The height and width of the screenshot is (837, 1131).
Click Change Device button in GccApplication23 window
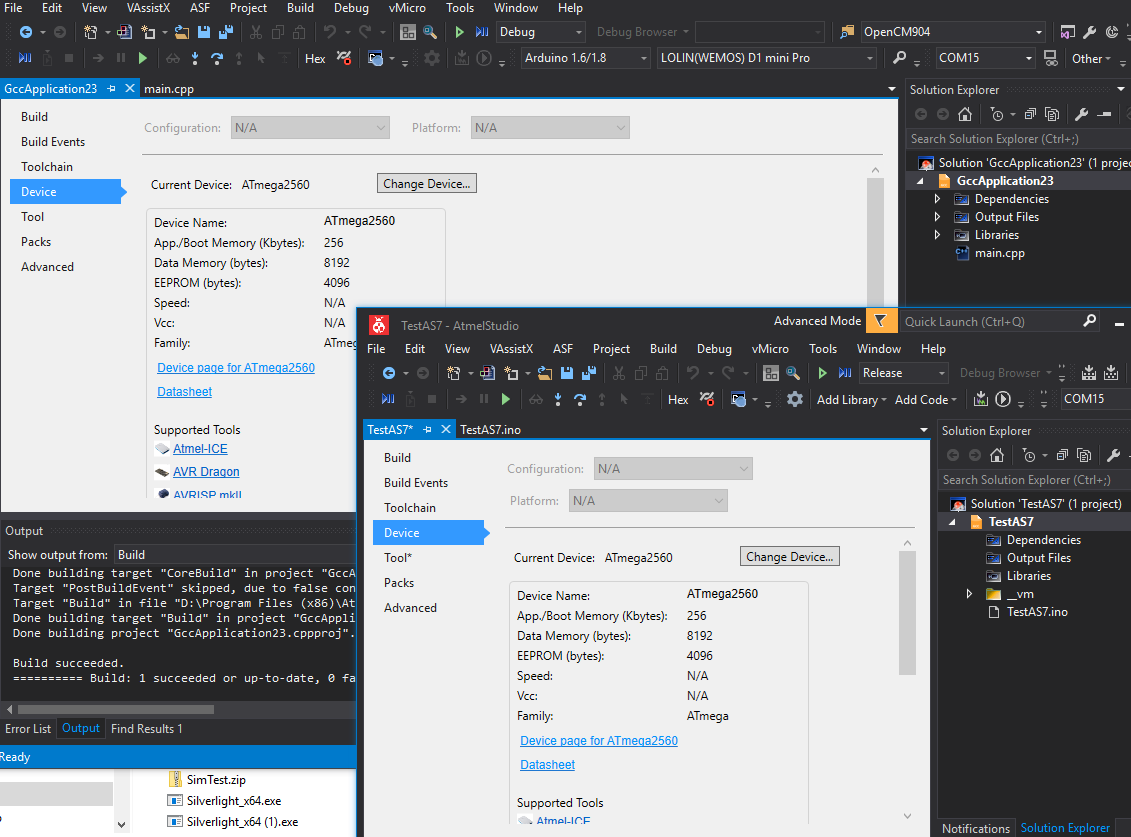(426, 183)
